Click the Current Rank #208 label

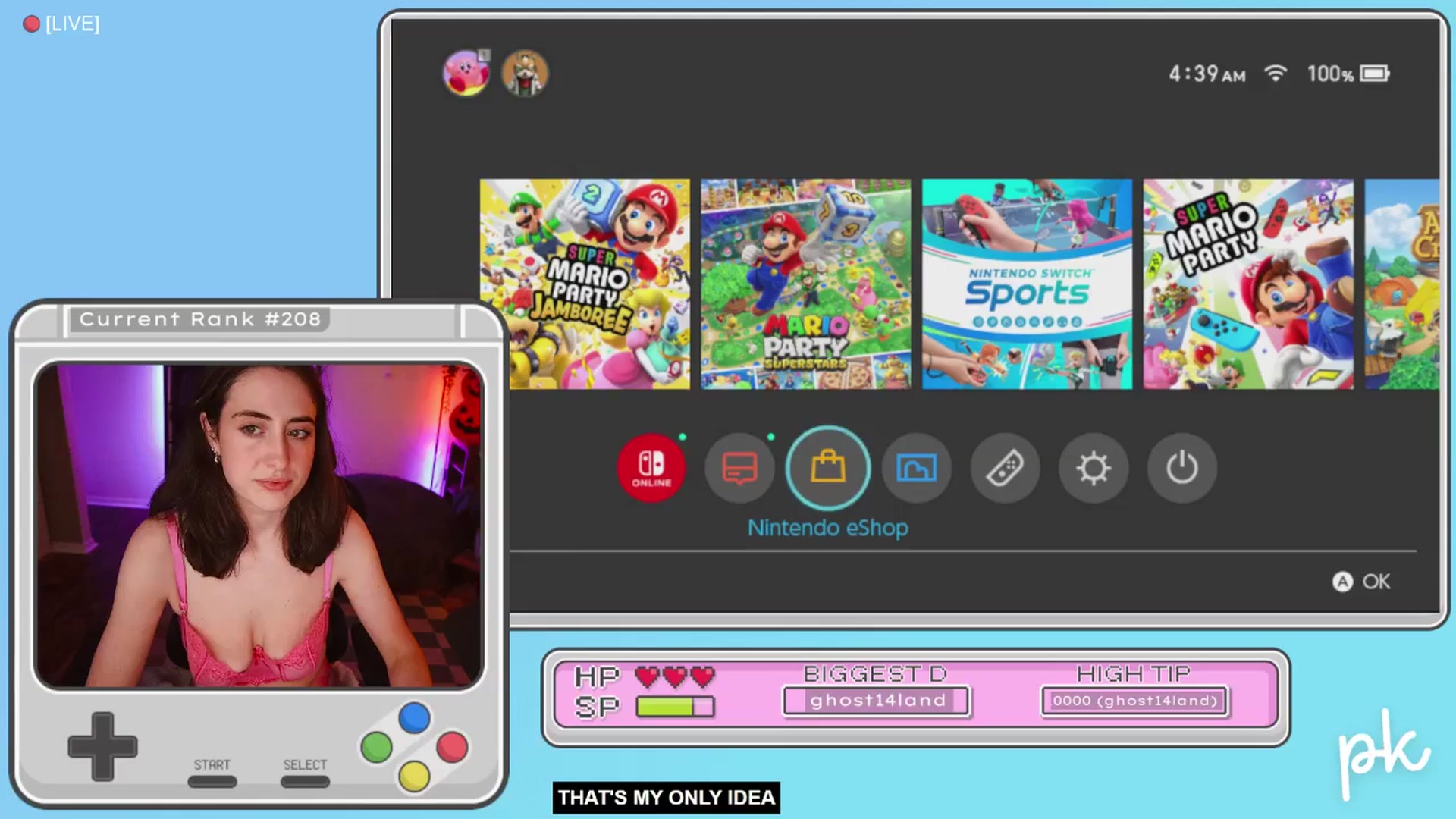(200, 319)
